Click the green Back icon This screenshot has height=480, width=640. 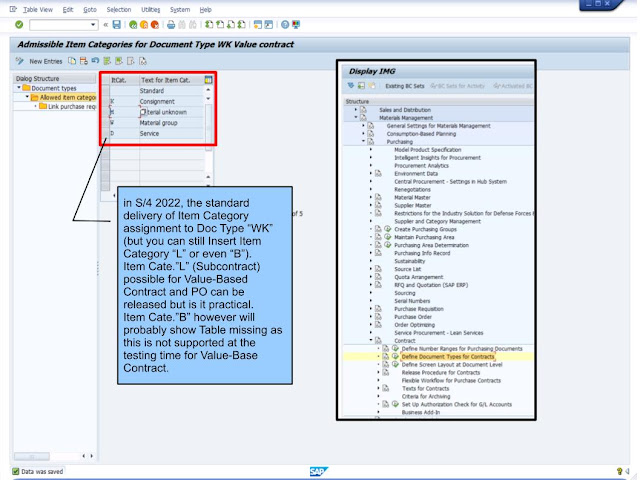[133, 25]
